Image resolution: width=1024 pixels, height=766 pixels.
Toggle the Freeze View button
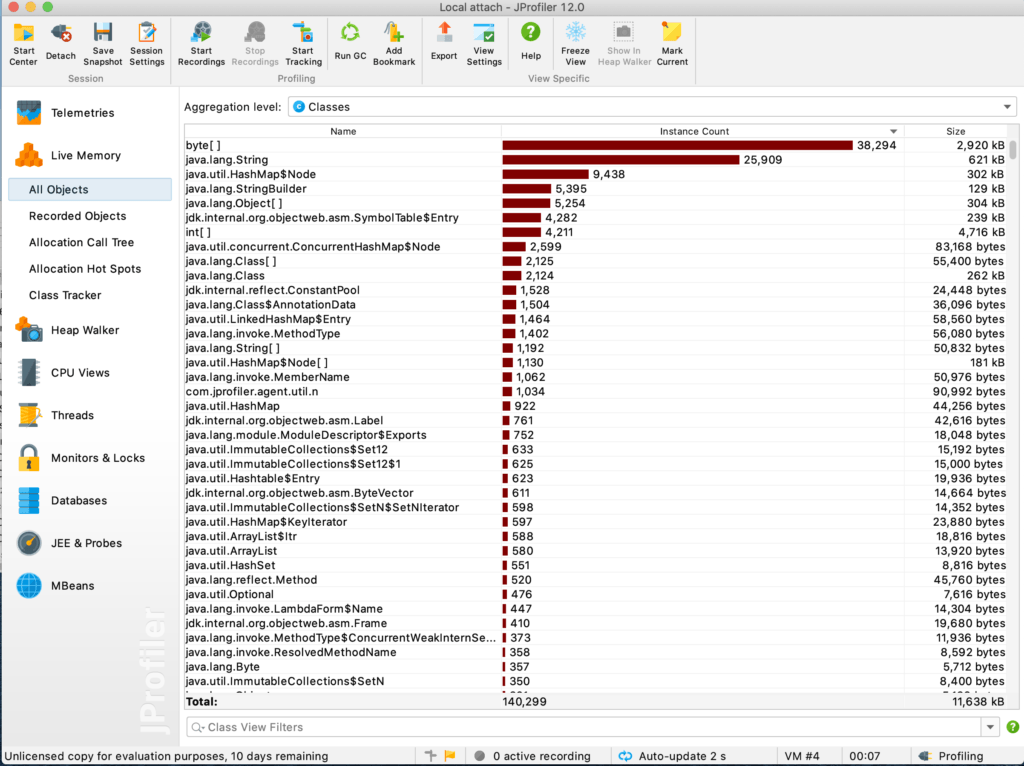[x=575, y=40]
